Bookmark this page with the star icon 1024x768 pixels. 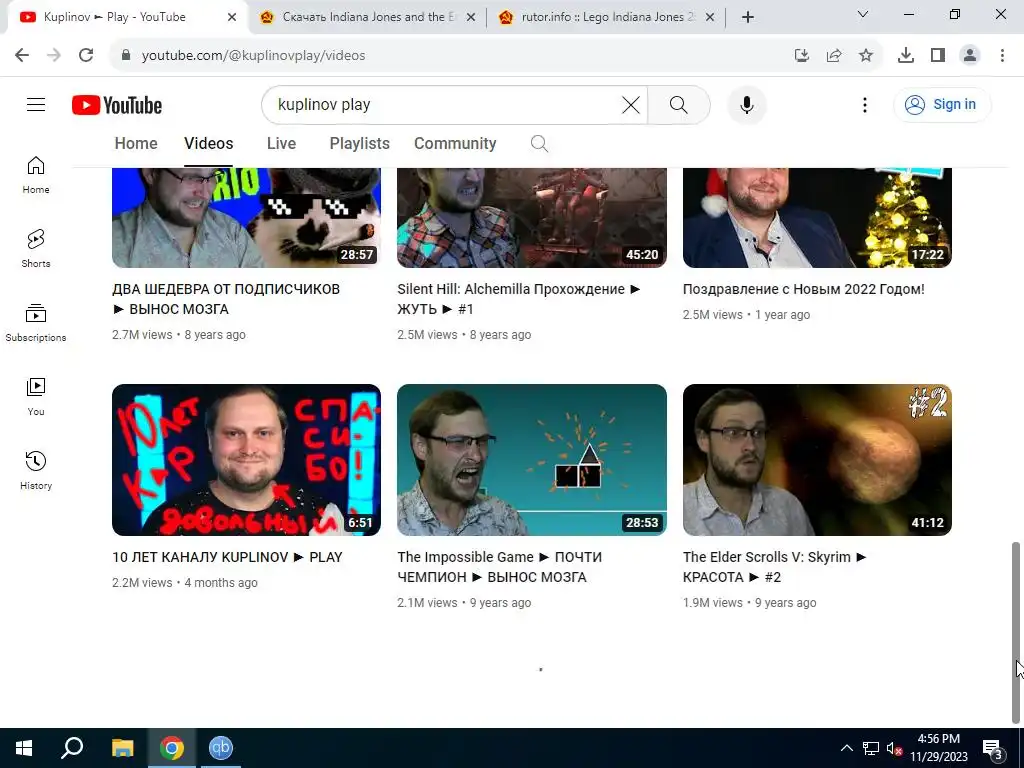[865, 56]
